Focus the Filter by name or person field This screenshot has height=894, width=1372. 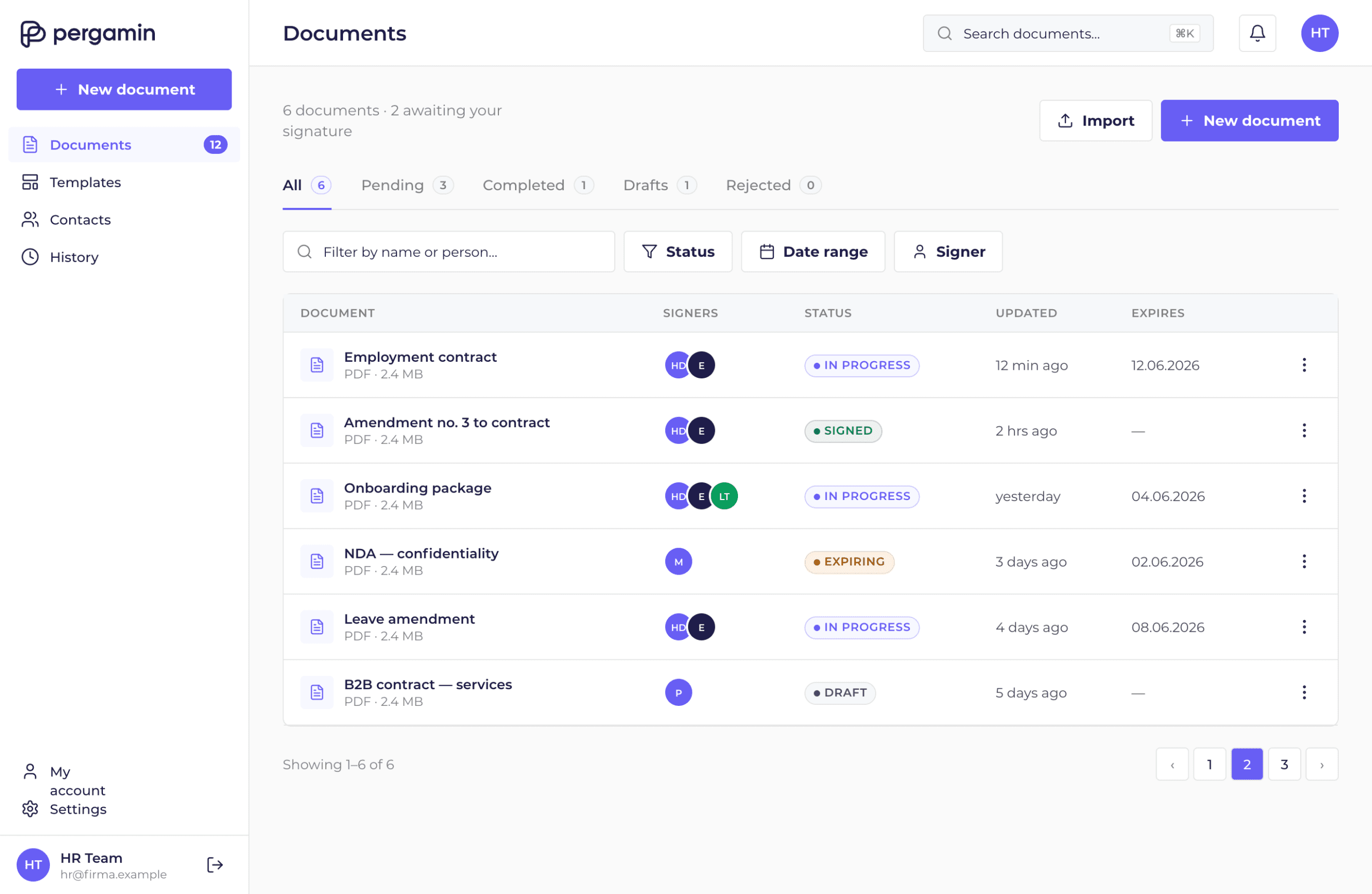pyautogui.click(x=449, y=252)
